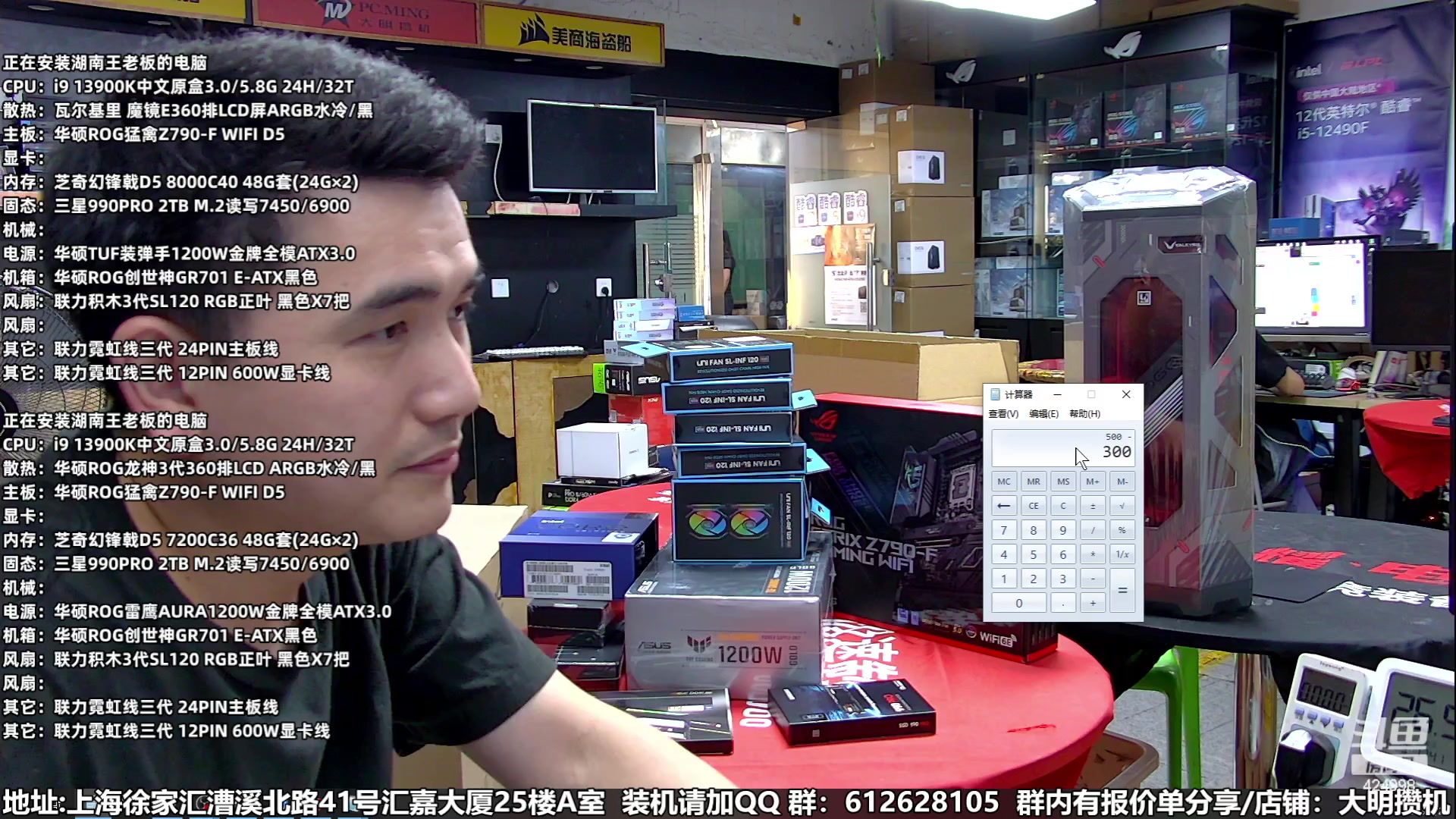
Task: Click the multiply asterisk key
Action: pyautogui.click(x=1093, y=554)
